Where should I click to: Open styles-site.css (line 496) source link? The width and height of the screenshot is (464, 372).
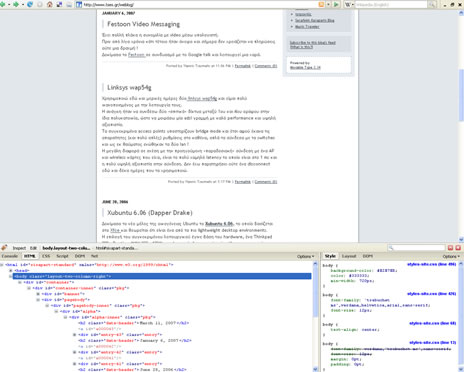(x=431, y=264)
